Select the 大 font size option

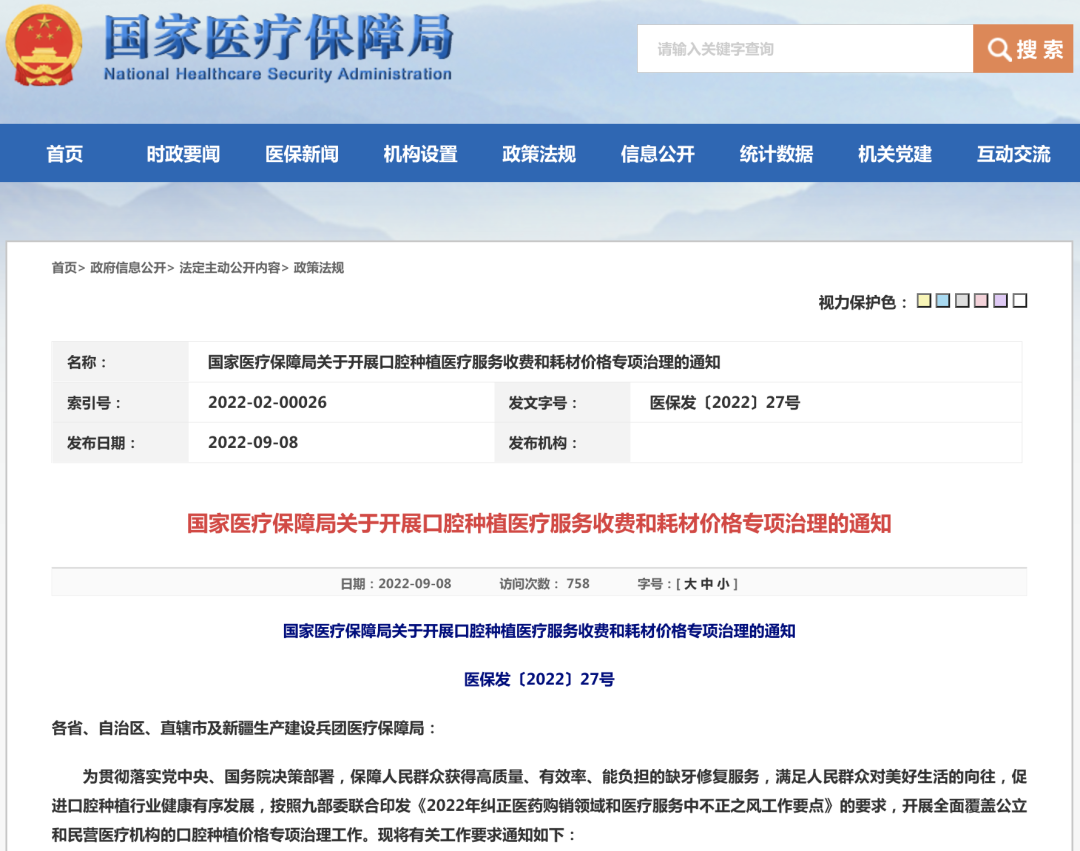point(691,583)
